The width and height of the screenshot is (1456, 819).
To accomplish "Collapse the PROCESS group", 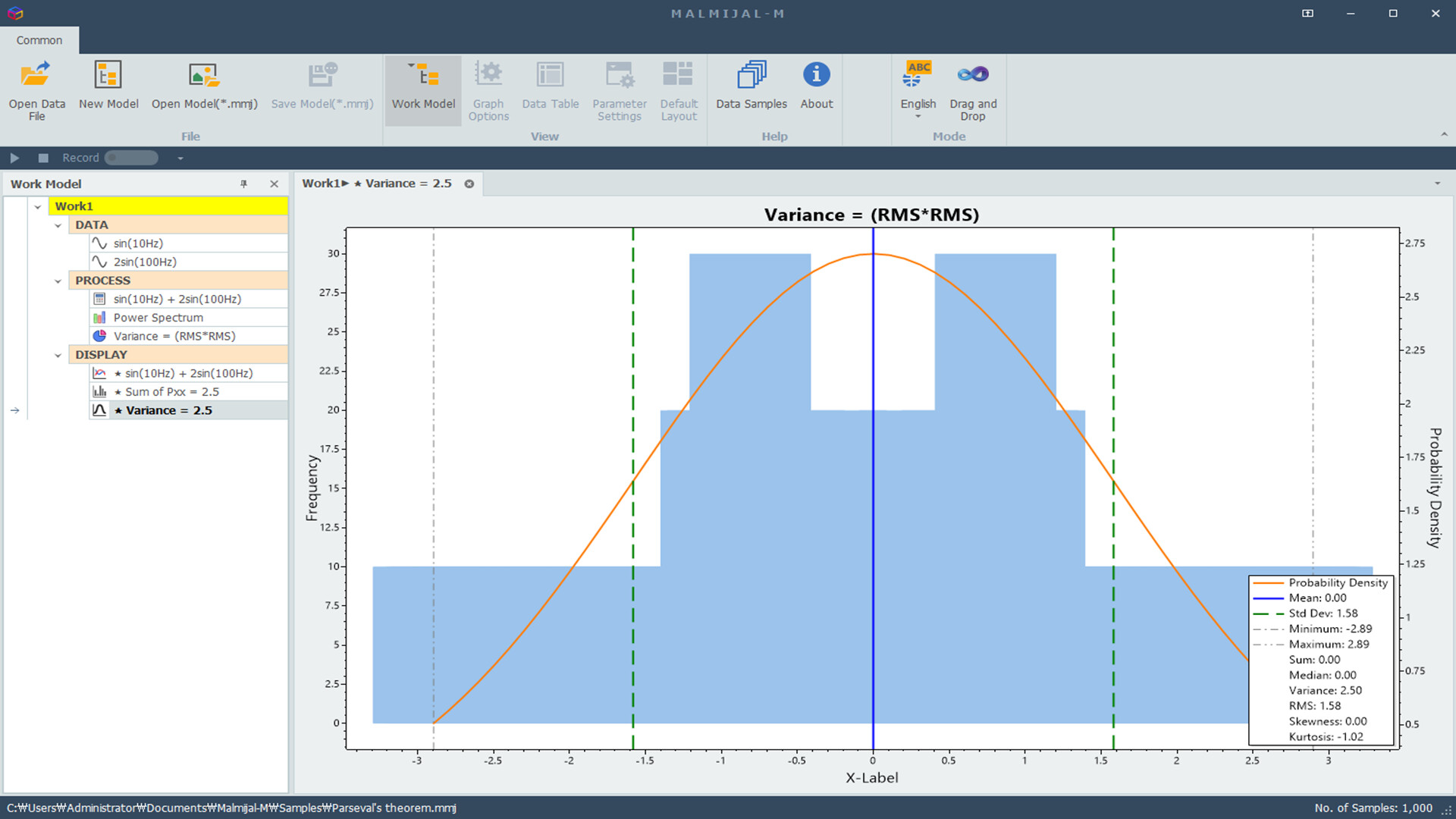I will (x=58, y=281).
